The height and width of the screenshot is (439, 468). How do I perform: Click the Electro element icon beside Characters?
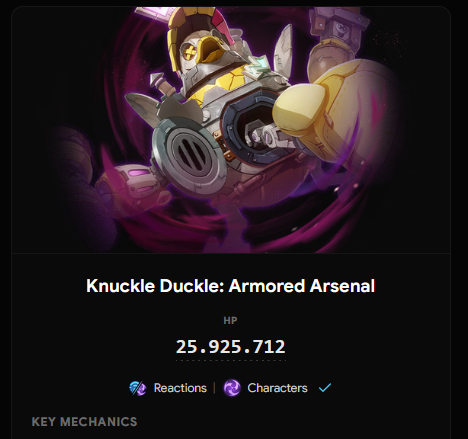(x=232, y=388)
